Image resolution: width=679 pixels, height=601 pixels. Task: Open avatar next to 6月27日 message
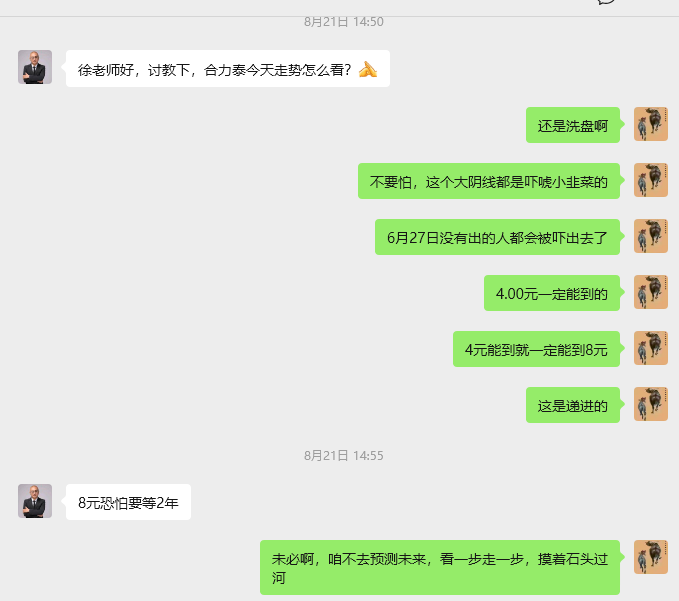[651, 236]
